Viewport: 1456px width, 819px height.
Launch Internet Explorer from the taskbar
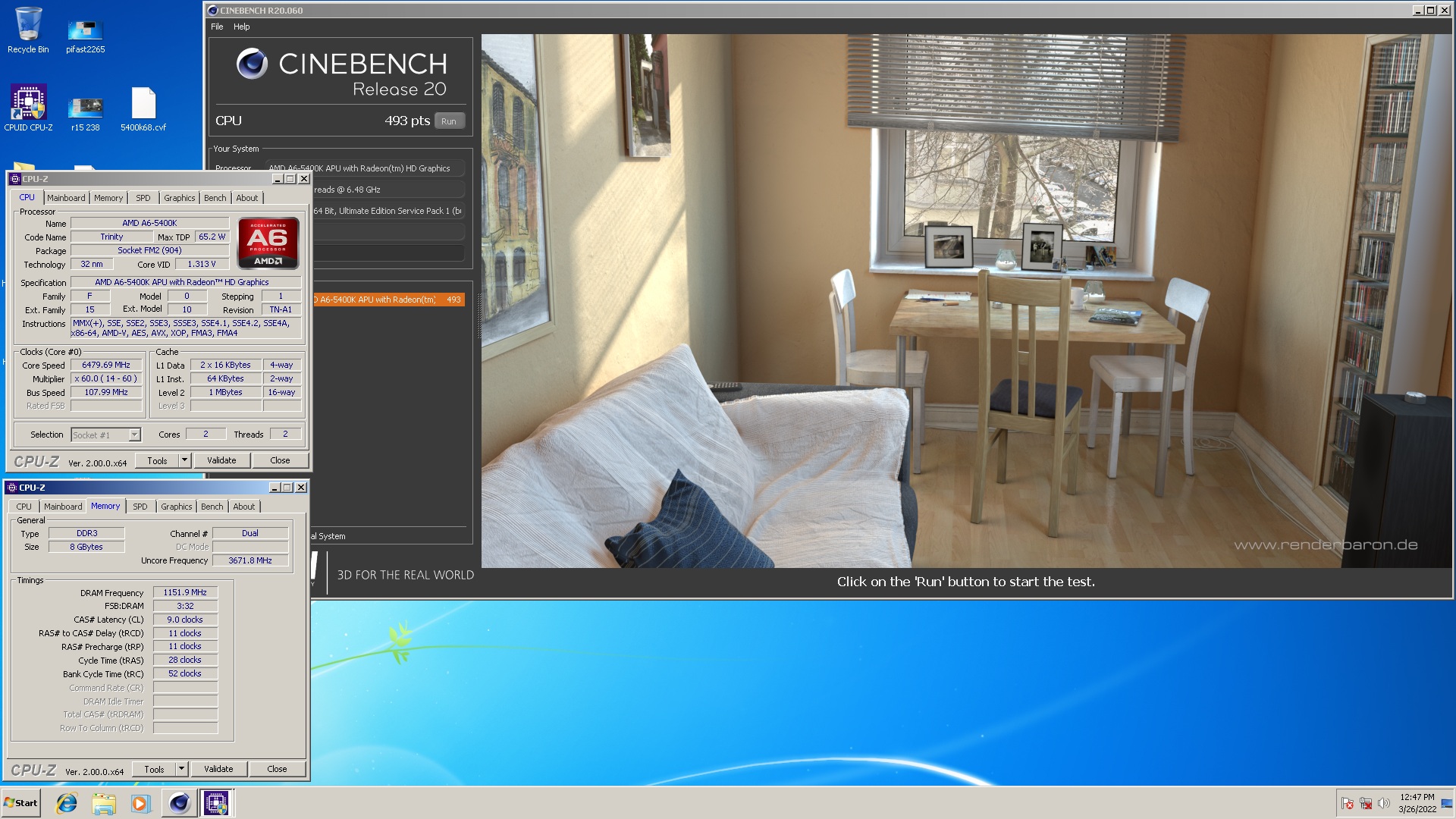[x=67, y=803]
